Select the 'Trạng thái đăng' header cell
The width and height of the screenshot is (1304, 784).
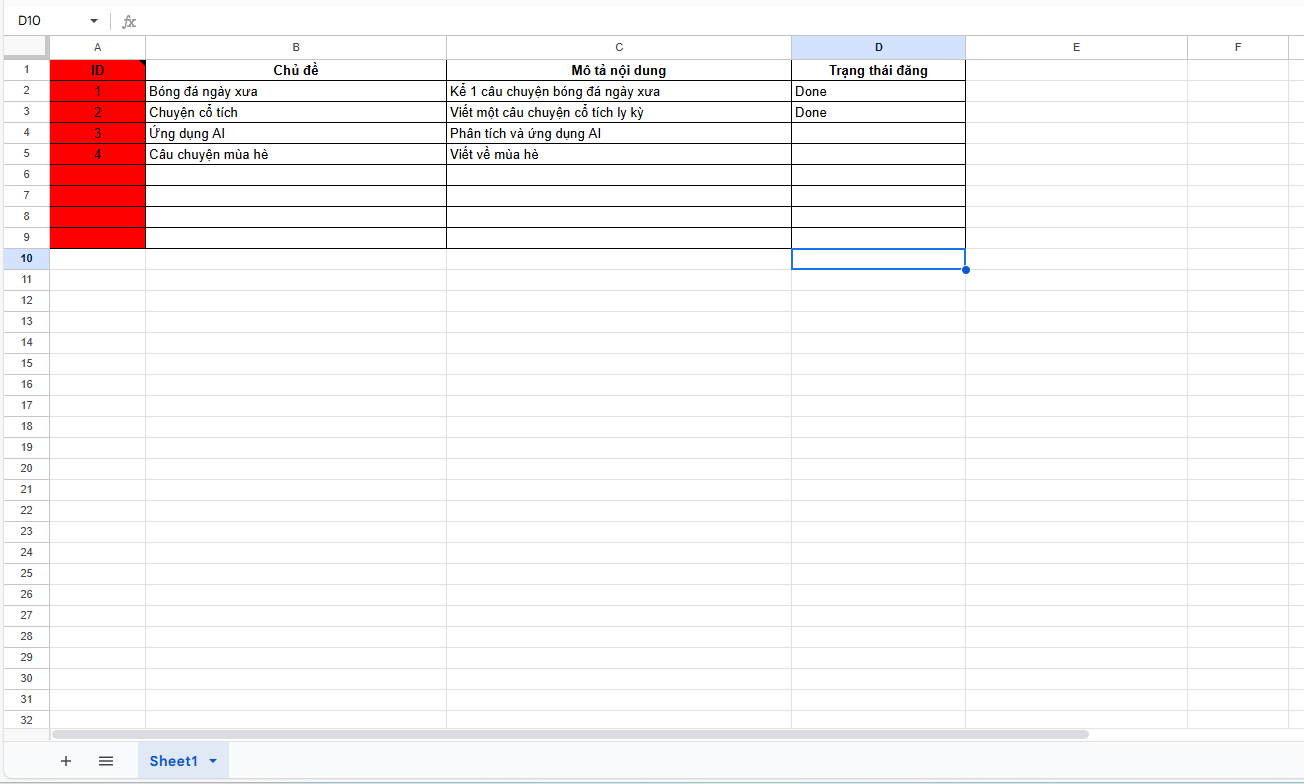tap(878, 70)
